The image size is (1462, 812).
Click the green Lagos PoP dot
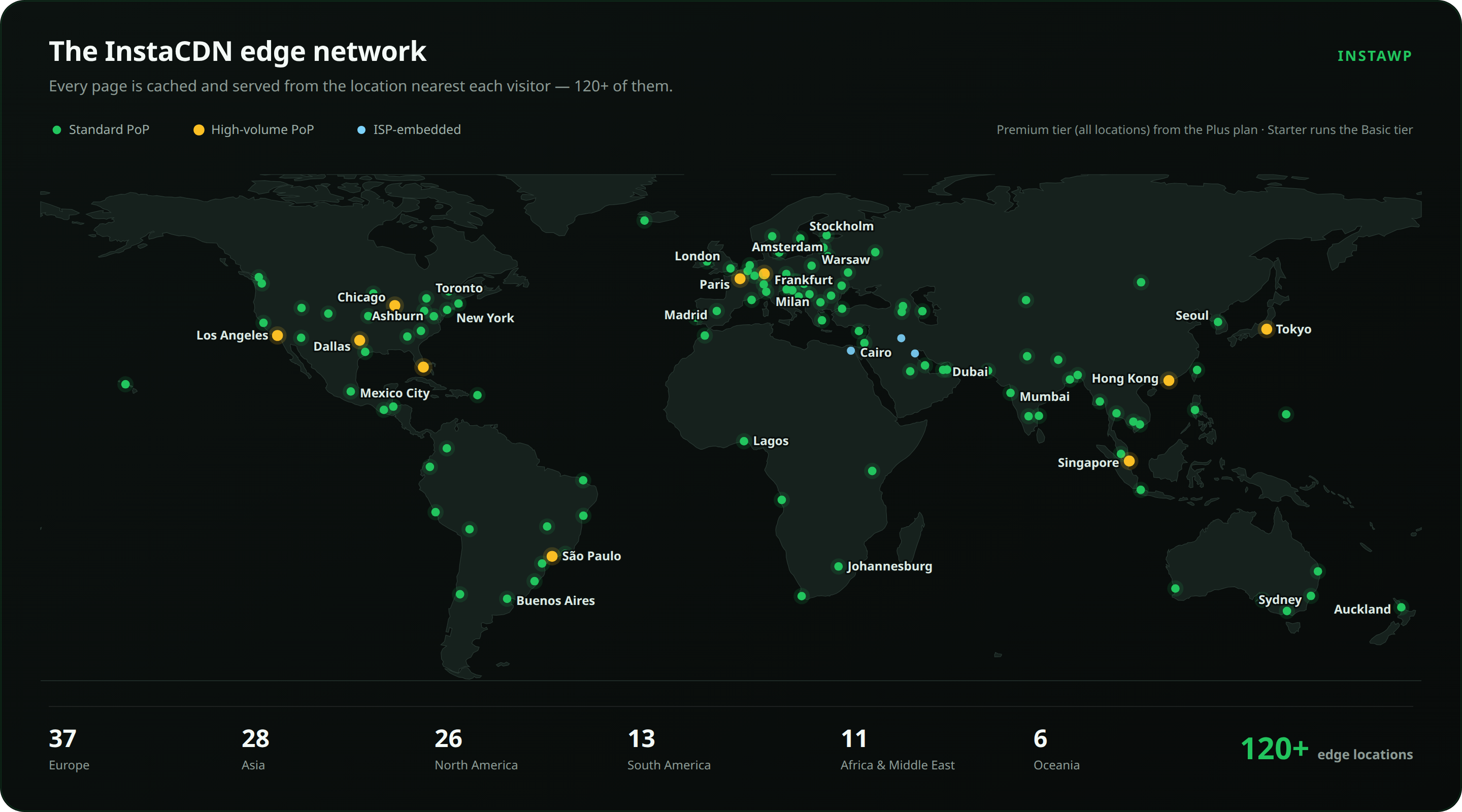click(744, 441)
